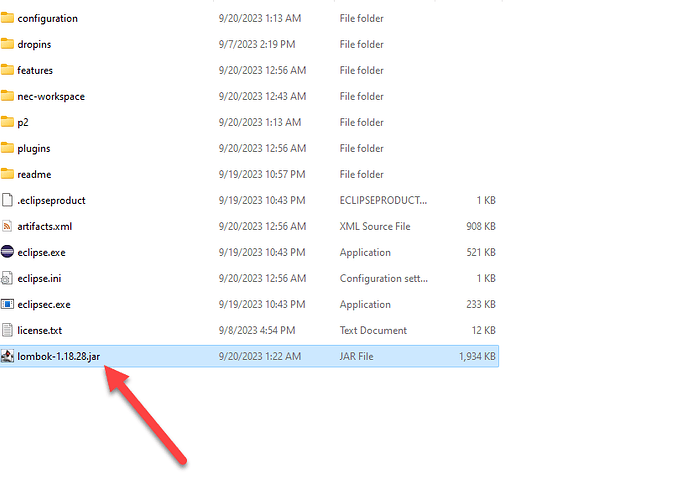
Task: Select the dropins folder name
Action: [34, 44]
